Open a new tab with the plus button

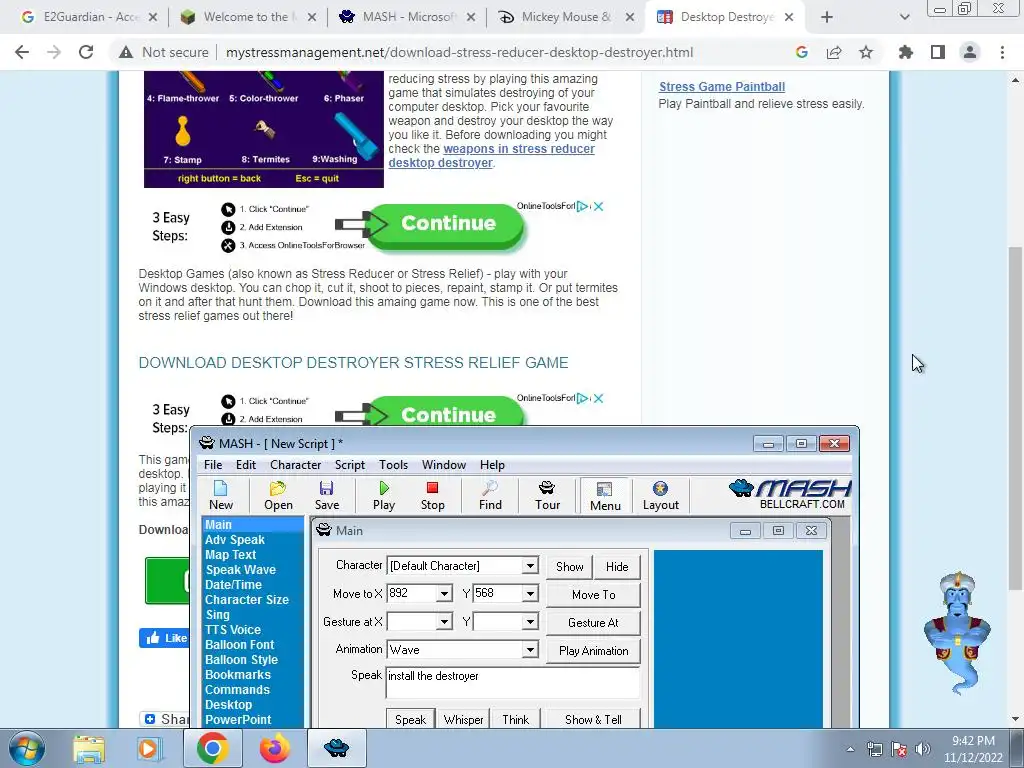pyautogui.click(x=827, y=17)
